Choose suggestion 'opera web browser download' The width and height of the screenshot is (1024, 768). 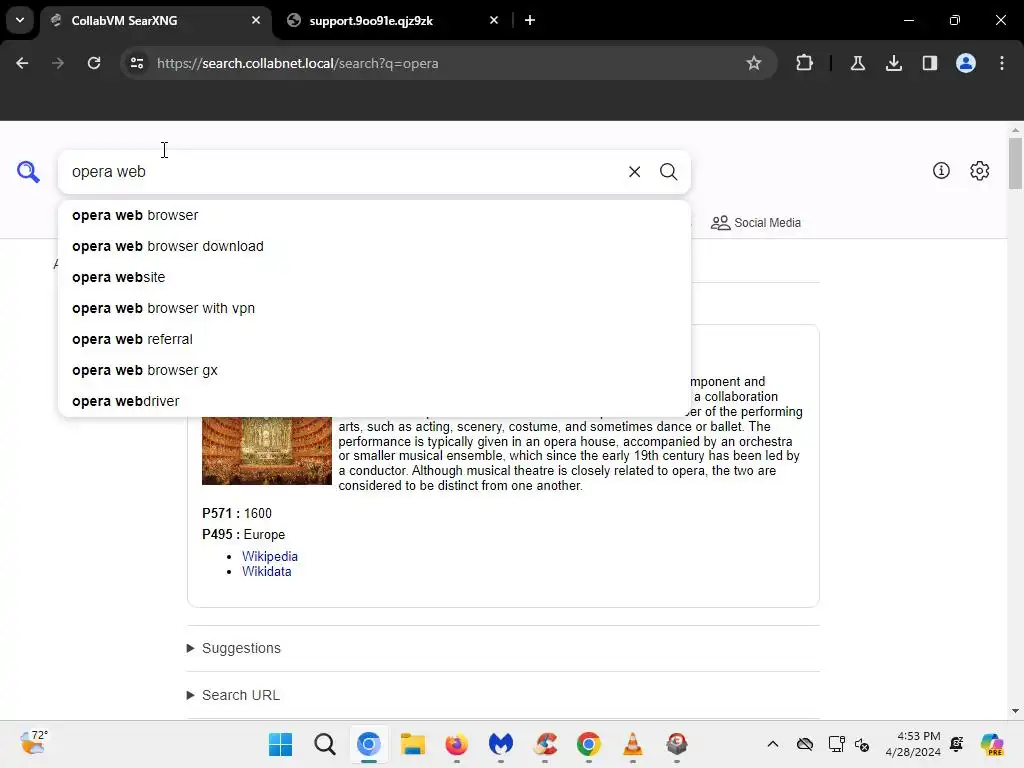[374, 246]
